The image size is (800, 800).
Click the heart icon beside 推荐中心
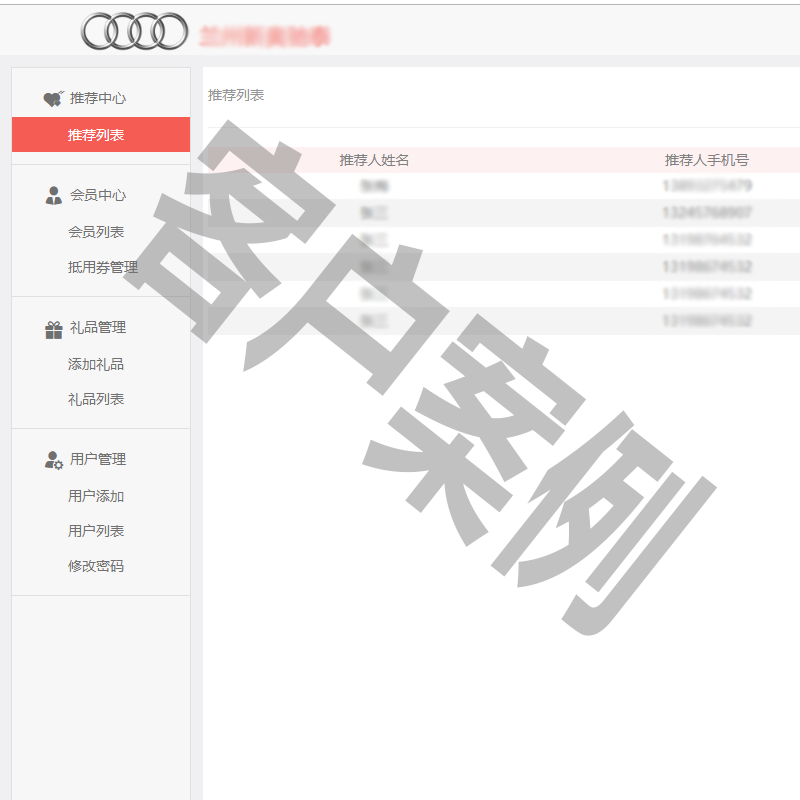[x=54, y=98]
